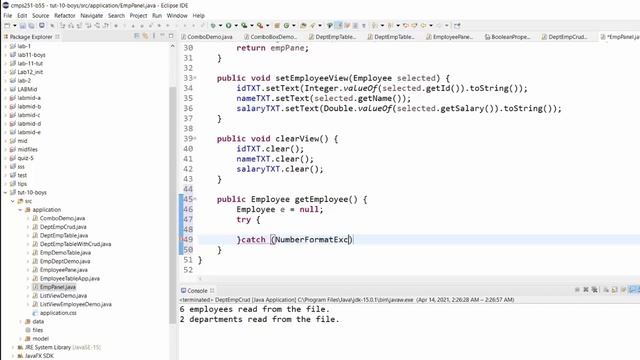The height and width of the screenshot is (360, 640).
Task: Click the New Java Class toolbar icon
Action: click(x=286, y=25)
